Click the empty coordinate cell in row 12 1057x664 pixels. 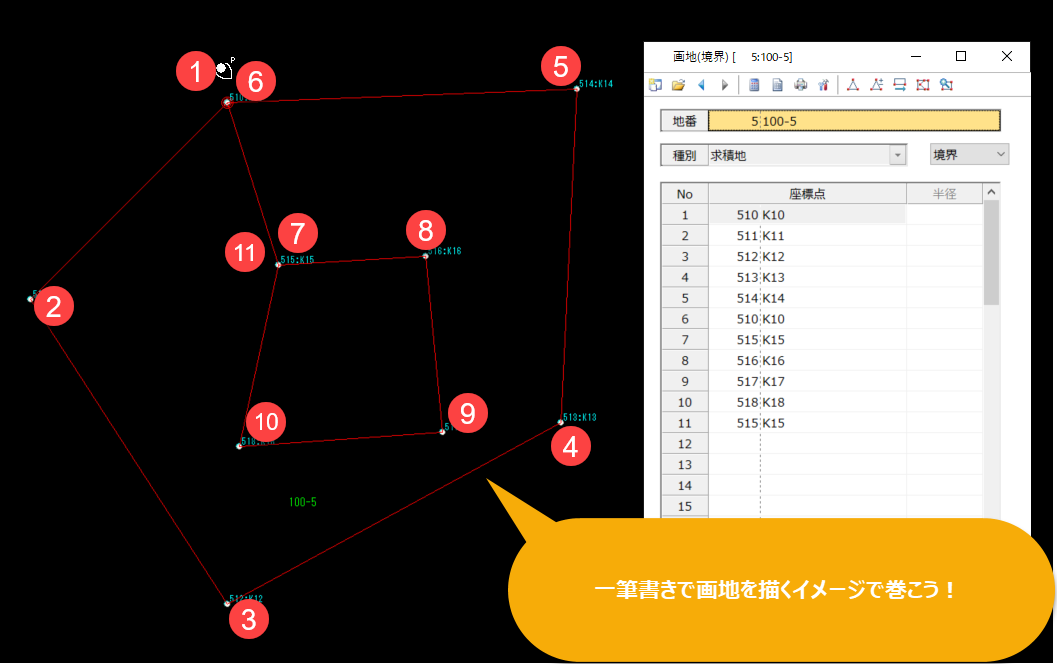tap(806, 444)
